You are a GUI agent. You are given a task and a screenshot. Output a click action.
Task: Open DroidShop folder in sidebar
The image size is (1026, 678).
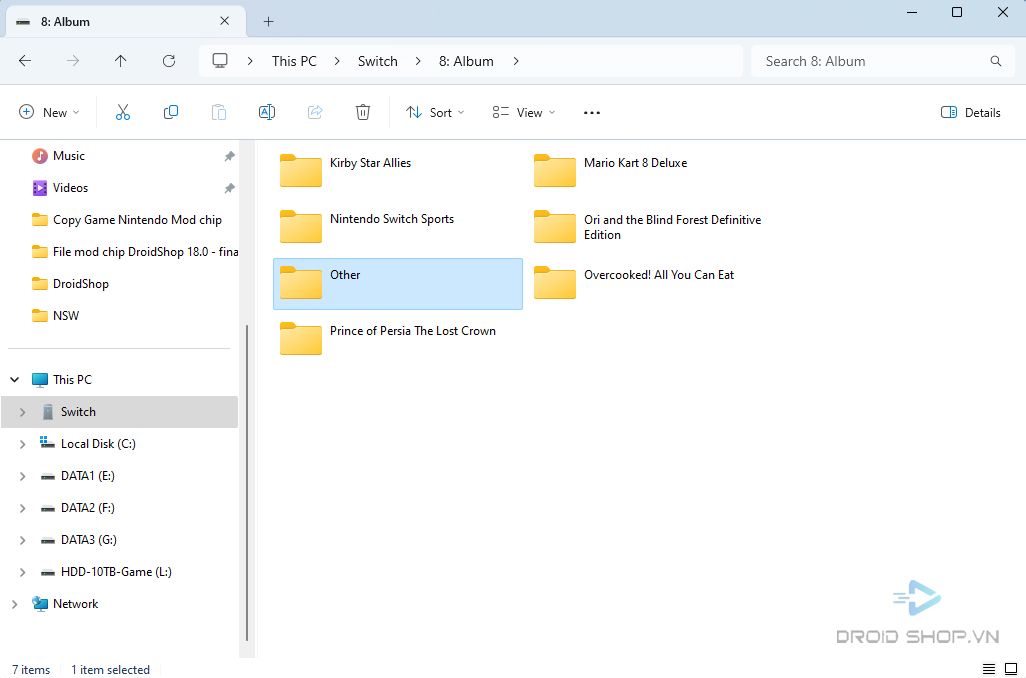(x=81, y=283)
